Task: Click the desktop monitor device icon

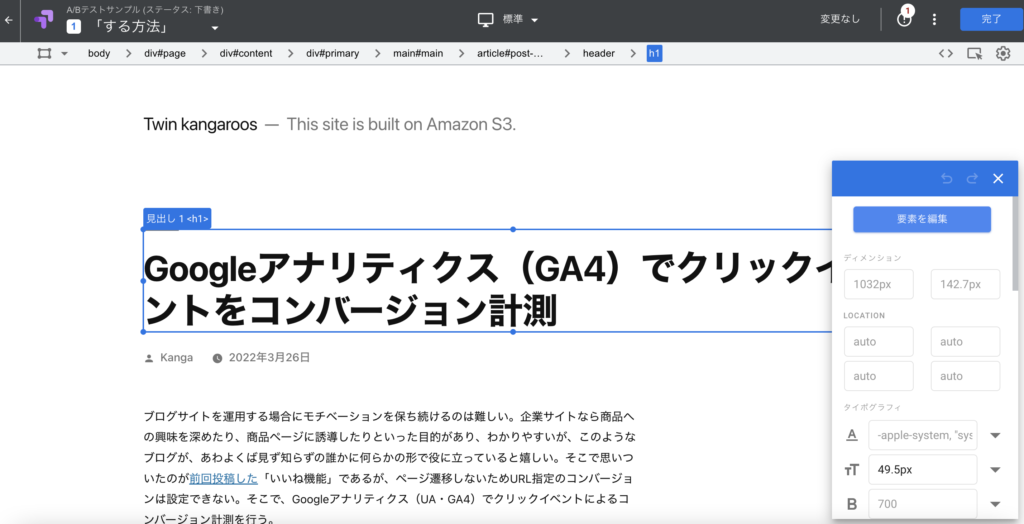Action: (485, 20)
